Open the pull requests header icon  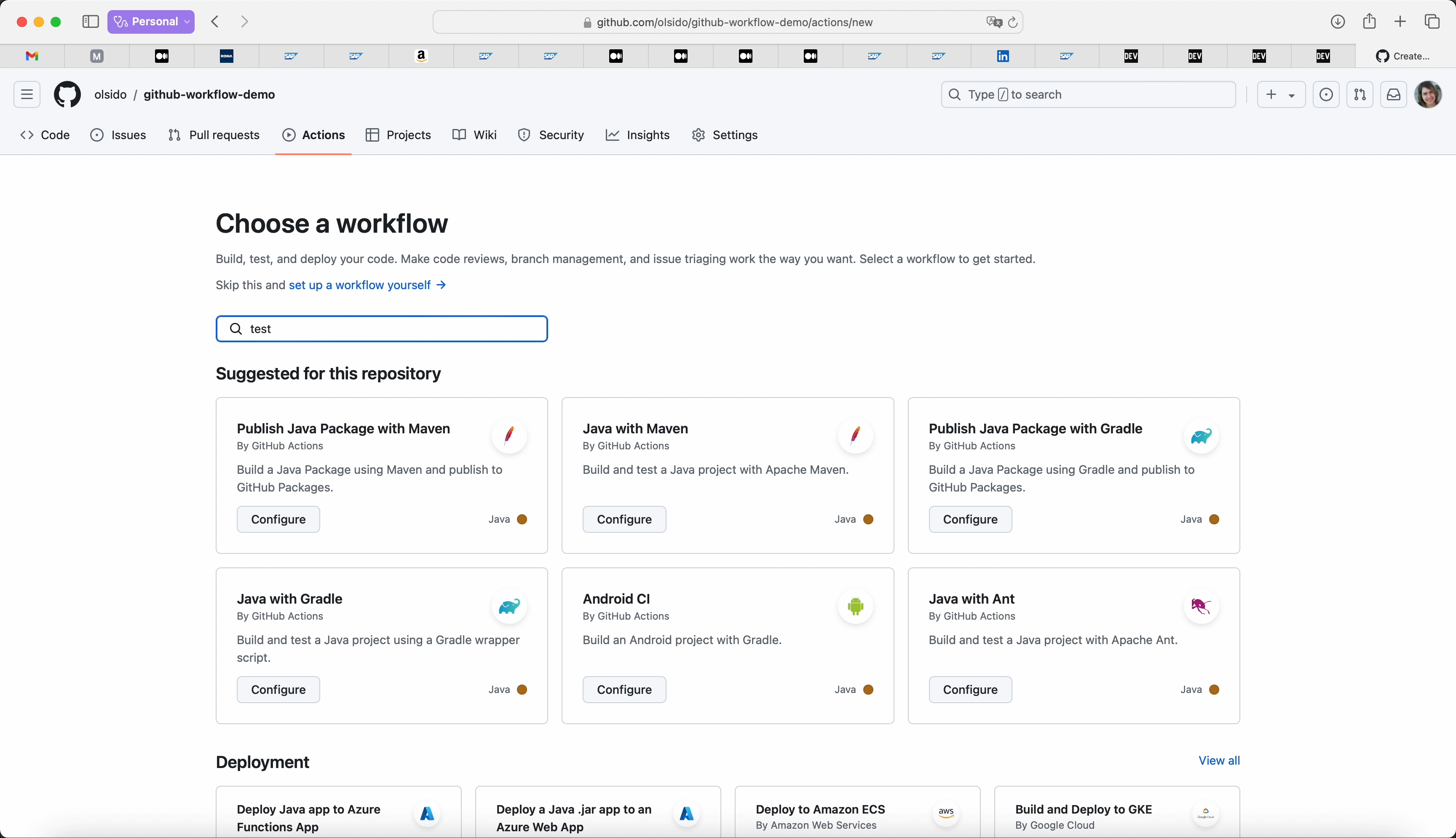tap(1360, 94)
